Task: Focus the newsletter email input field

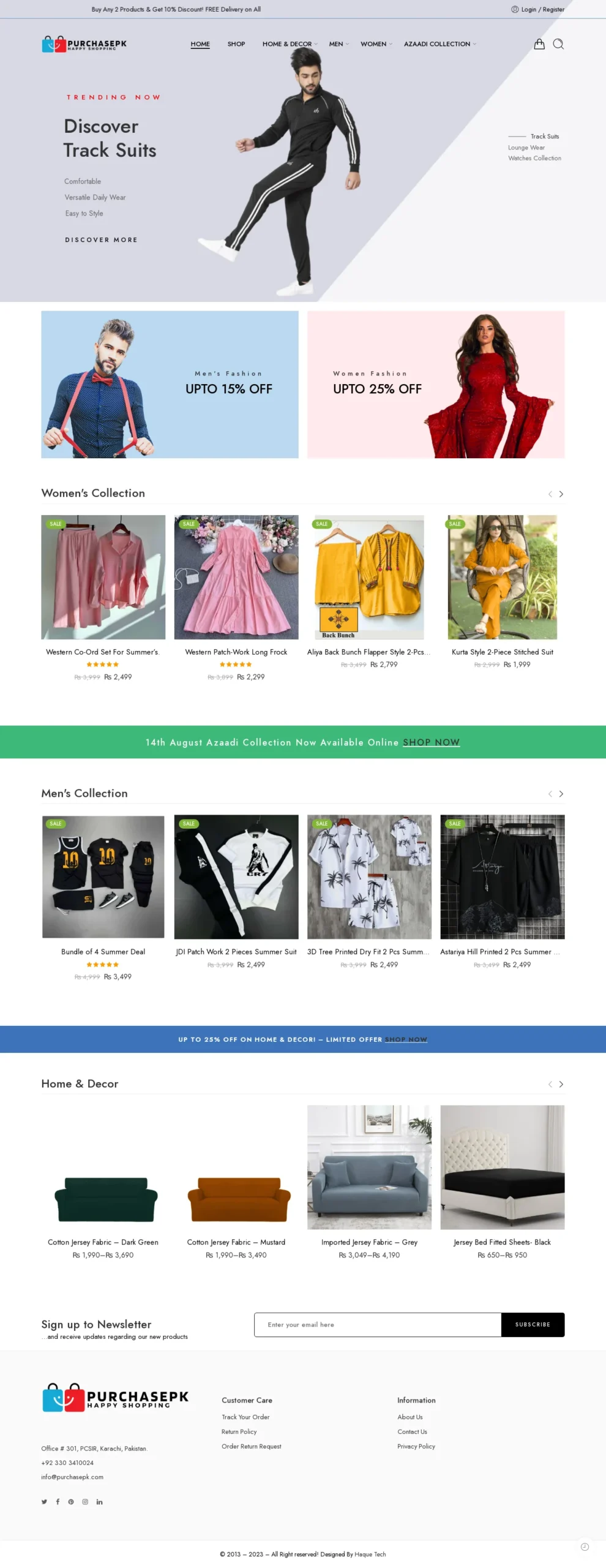Action: (378, 1324)
